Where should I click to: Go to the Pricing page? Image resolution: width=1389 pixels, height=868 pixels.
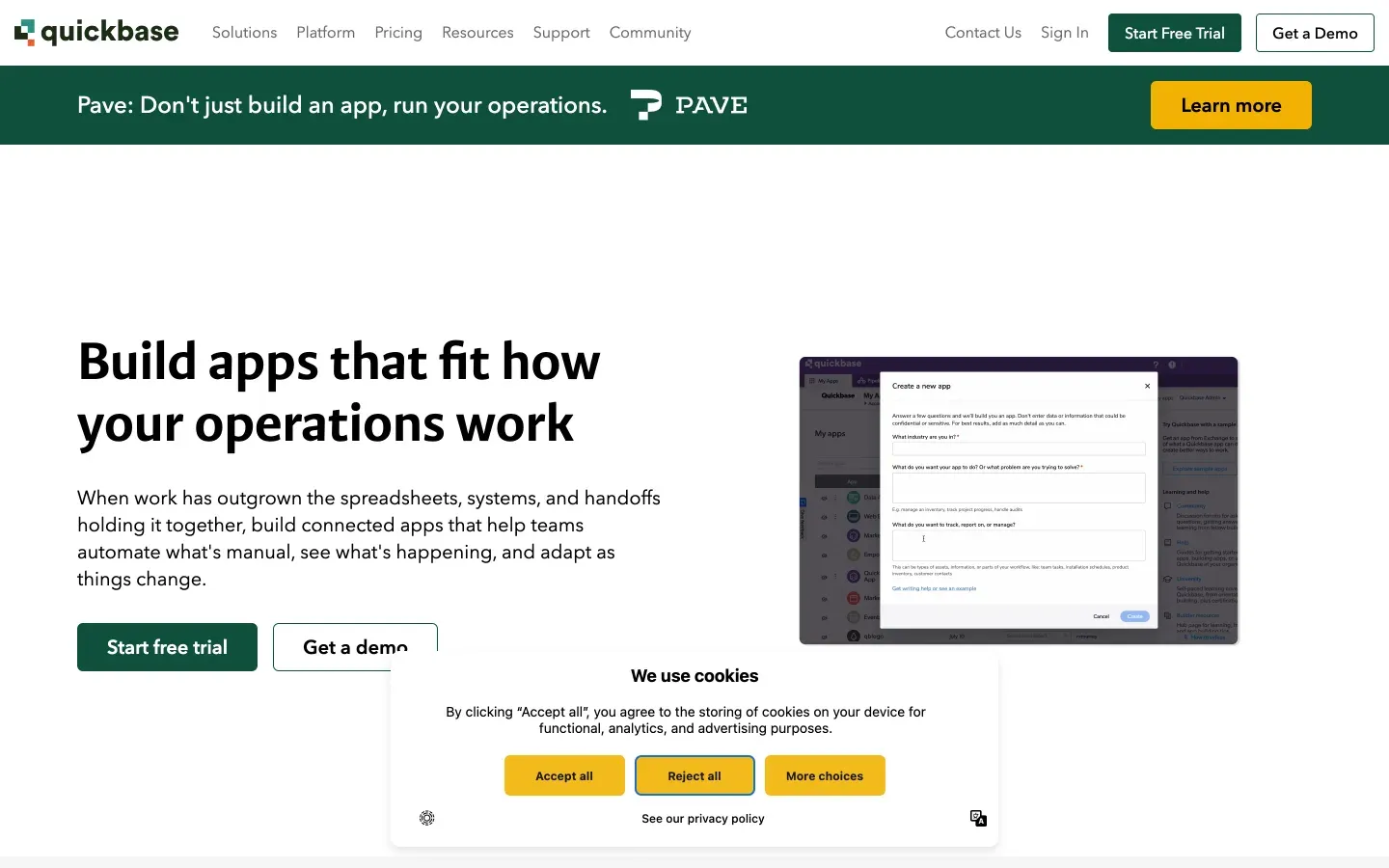(398, 33)
